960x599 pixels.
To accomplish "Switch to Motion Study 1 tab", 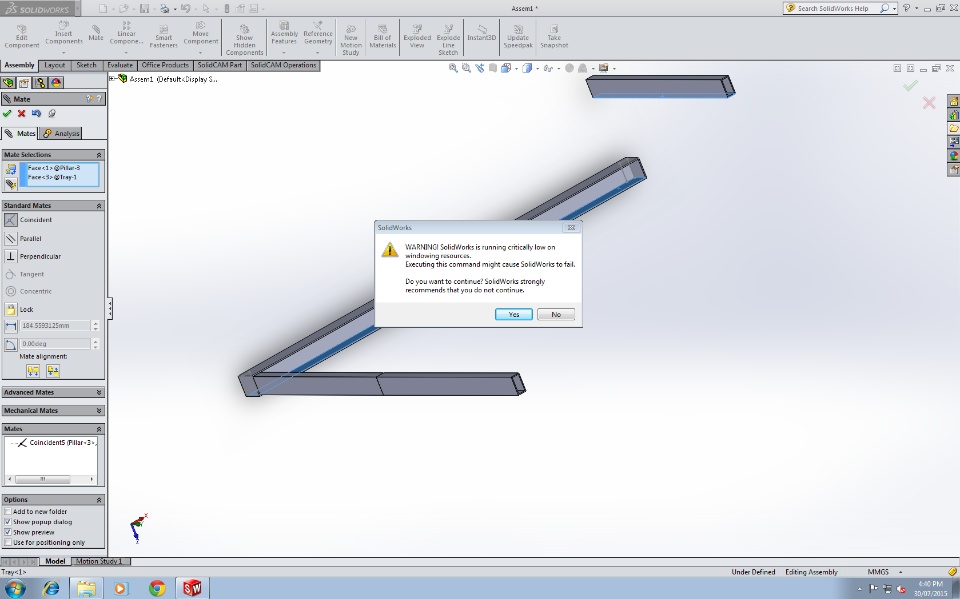I will (100, 561).
